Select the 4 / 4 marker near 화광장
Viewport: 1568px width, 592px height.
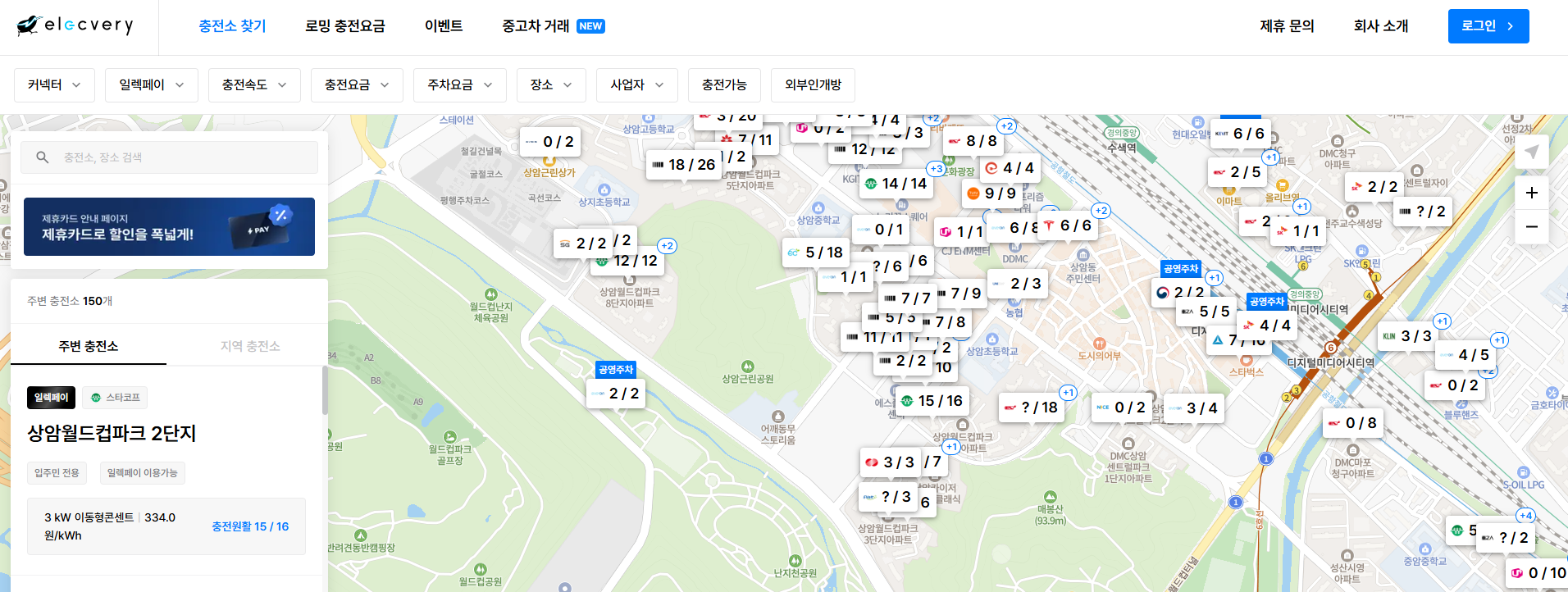point(1010,168)
